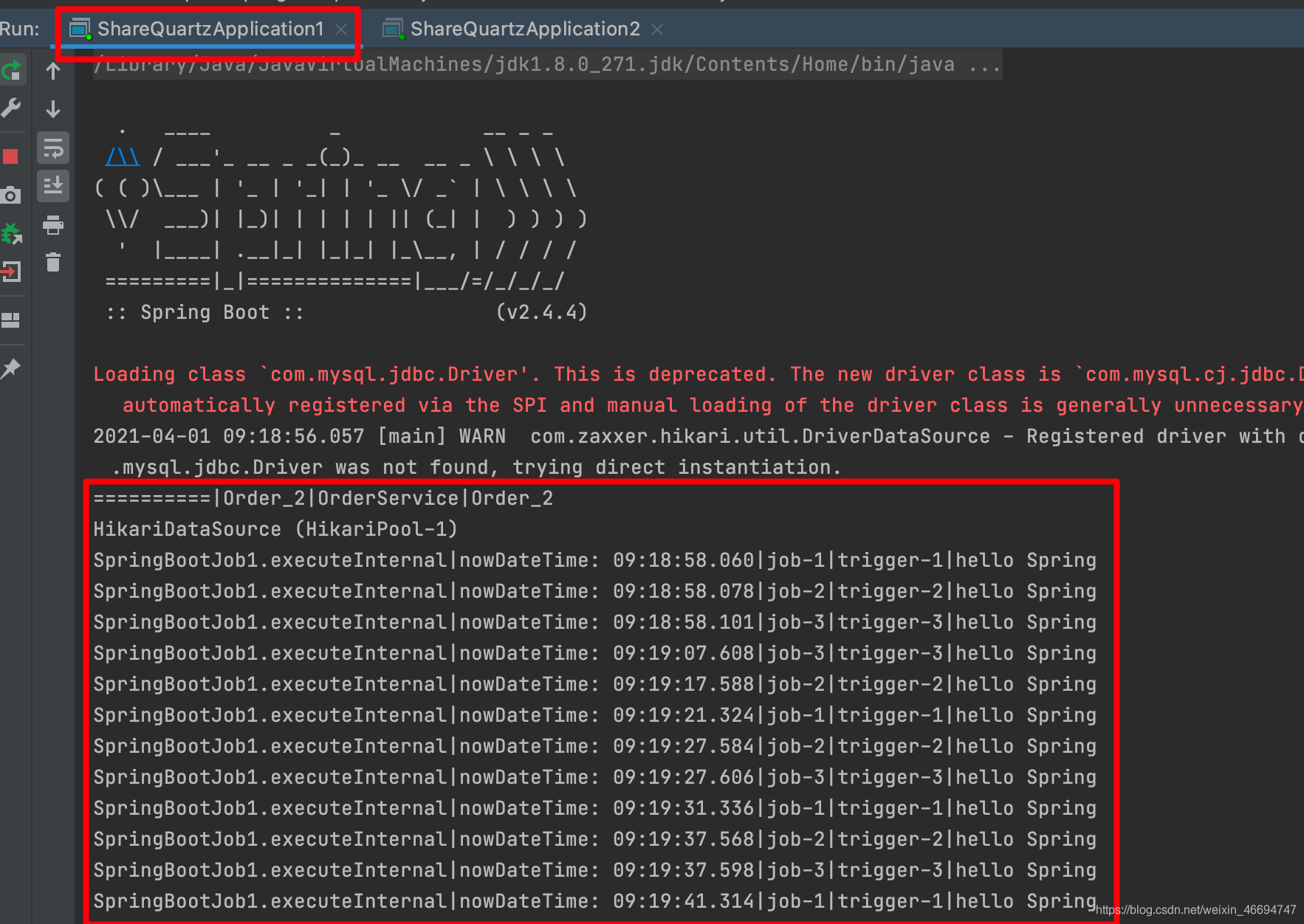The image size is (1304, 924).
Task: Open the wrench settings icon
Action: [x=11, y=108]
